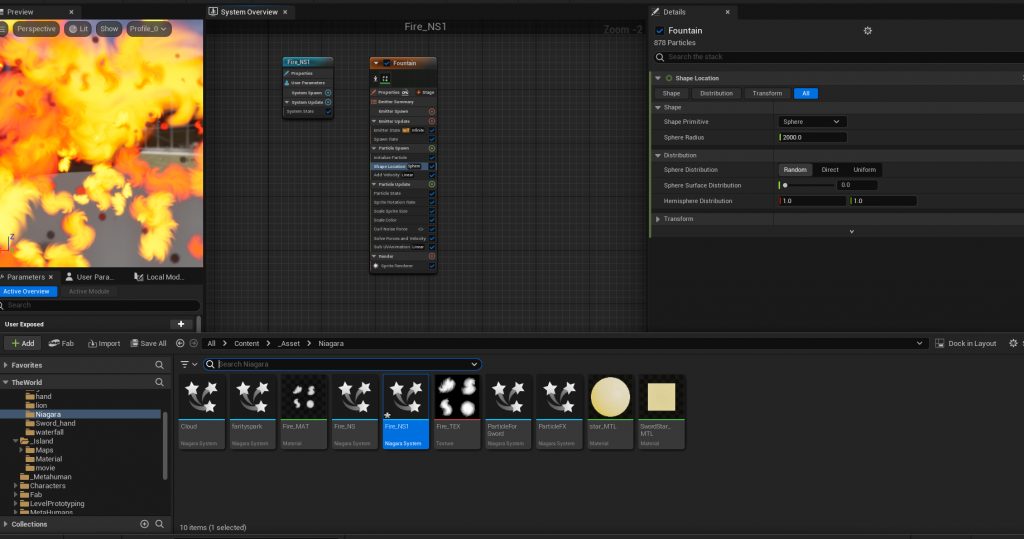
Task: Switch to the System Overview tab
Action: (249, 12)
